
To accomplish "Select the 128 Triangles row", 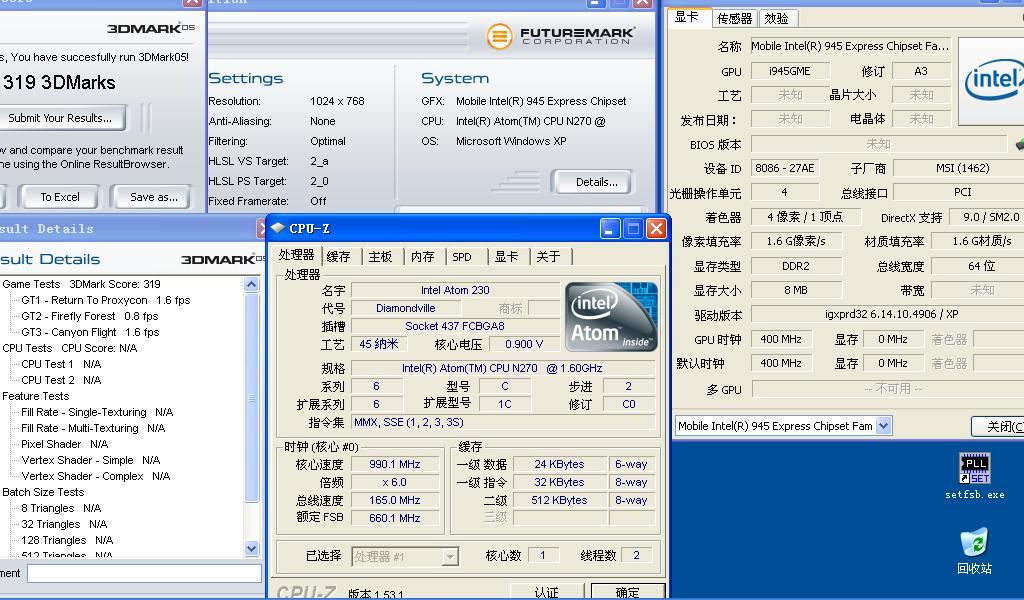I will 67,540.
